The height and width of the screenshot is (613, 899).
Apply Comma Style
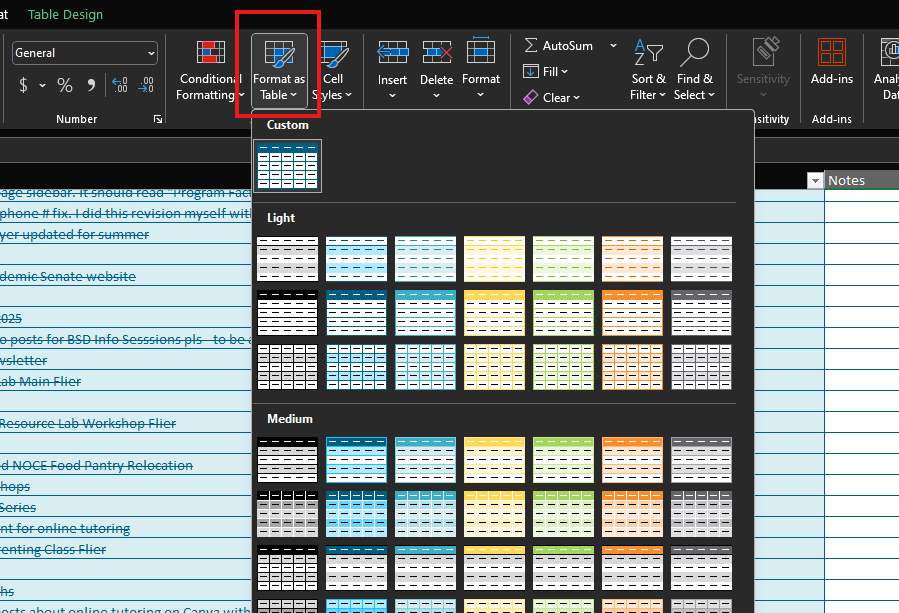(91, 85)
